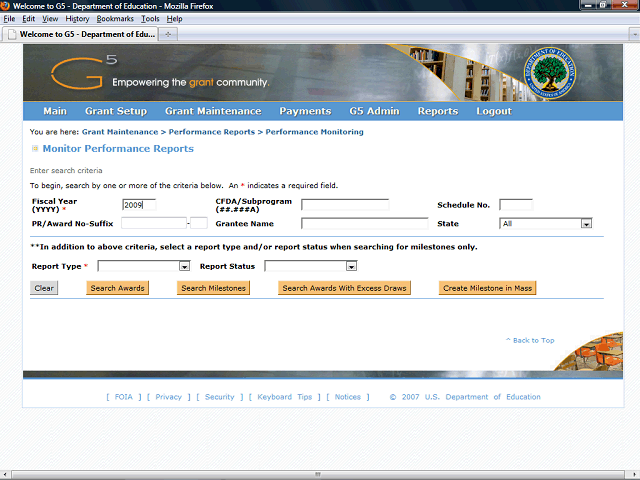Click Performance Reports breadcrumb link

(211, 132)
